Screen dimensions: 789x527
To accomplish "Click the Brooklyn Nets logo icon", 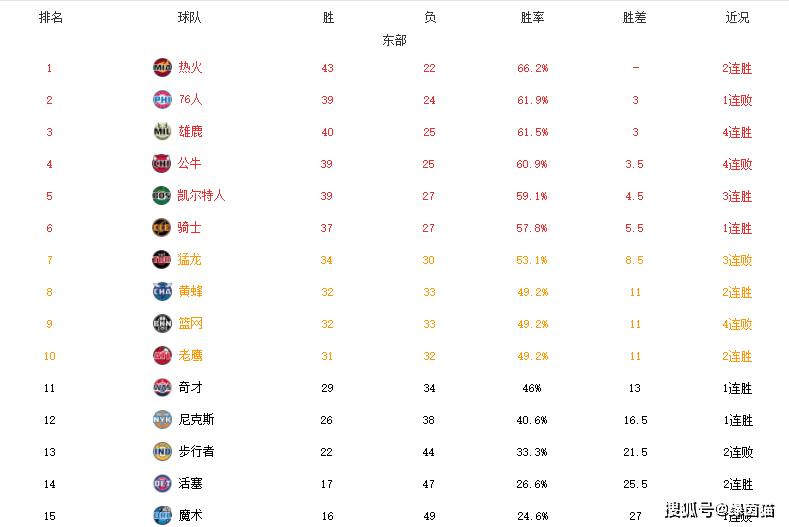I will 162,324.
